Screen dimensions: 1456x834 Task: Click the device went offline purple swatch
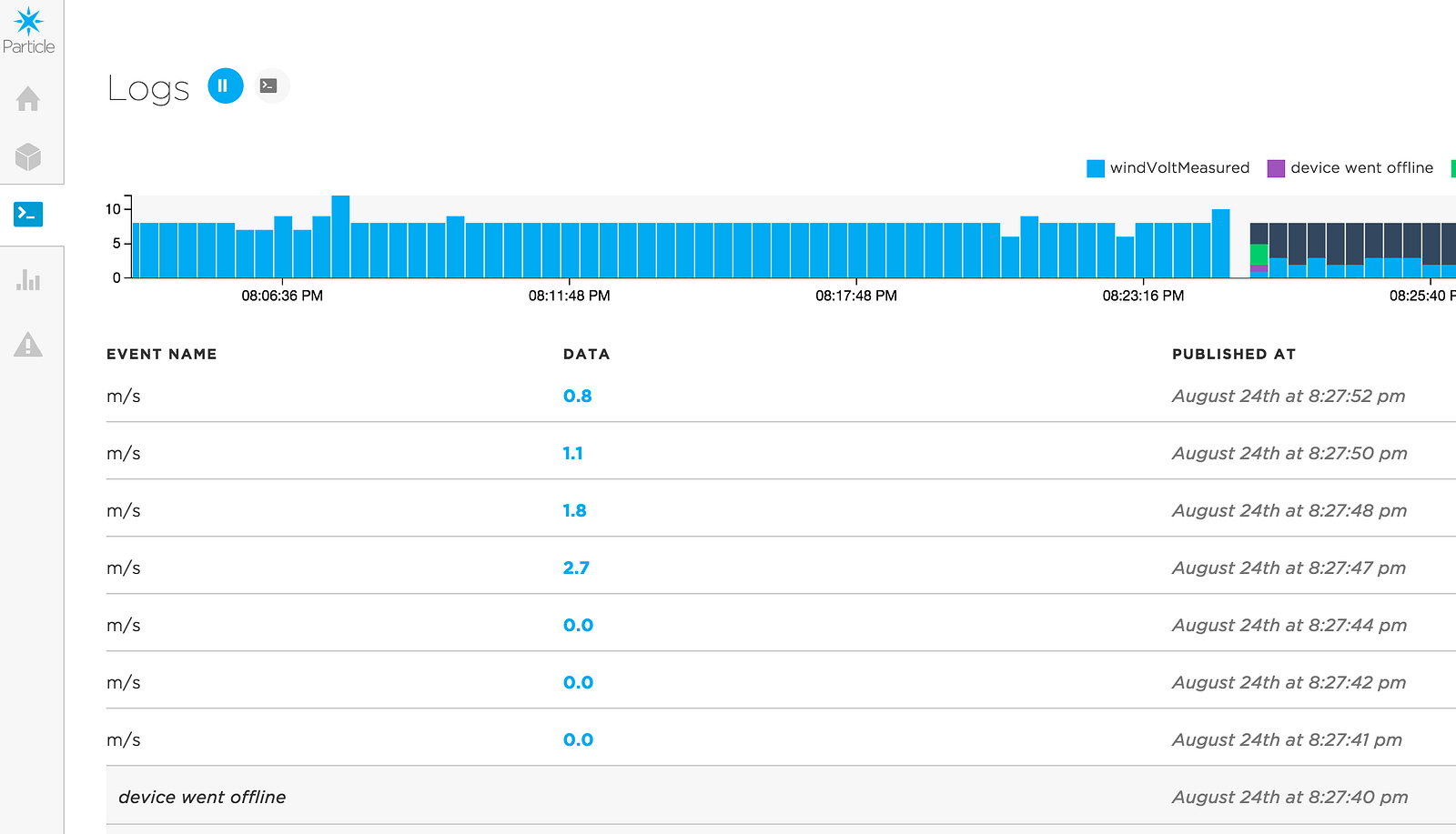click(x=1276, y=168)
